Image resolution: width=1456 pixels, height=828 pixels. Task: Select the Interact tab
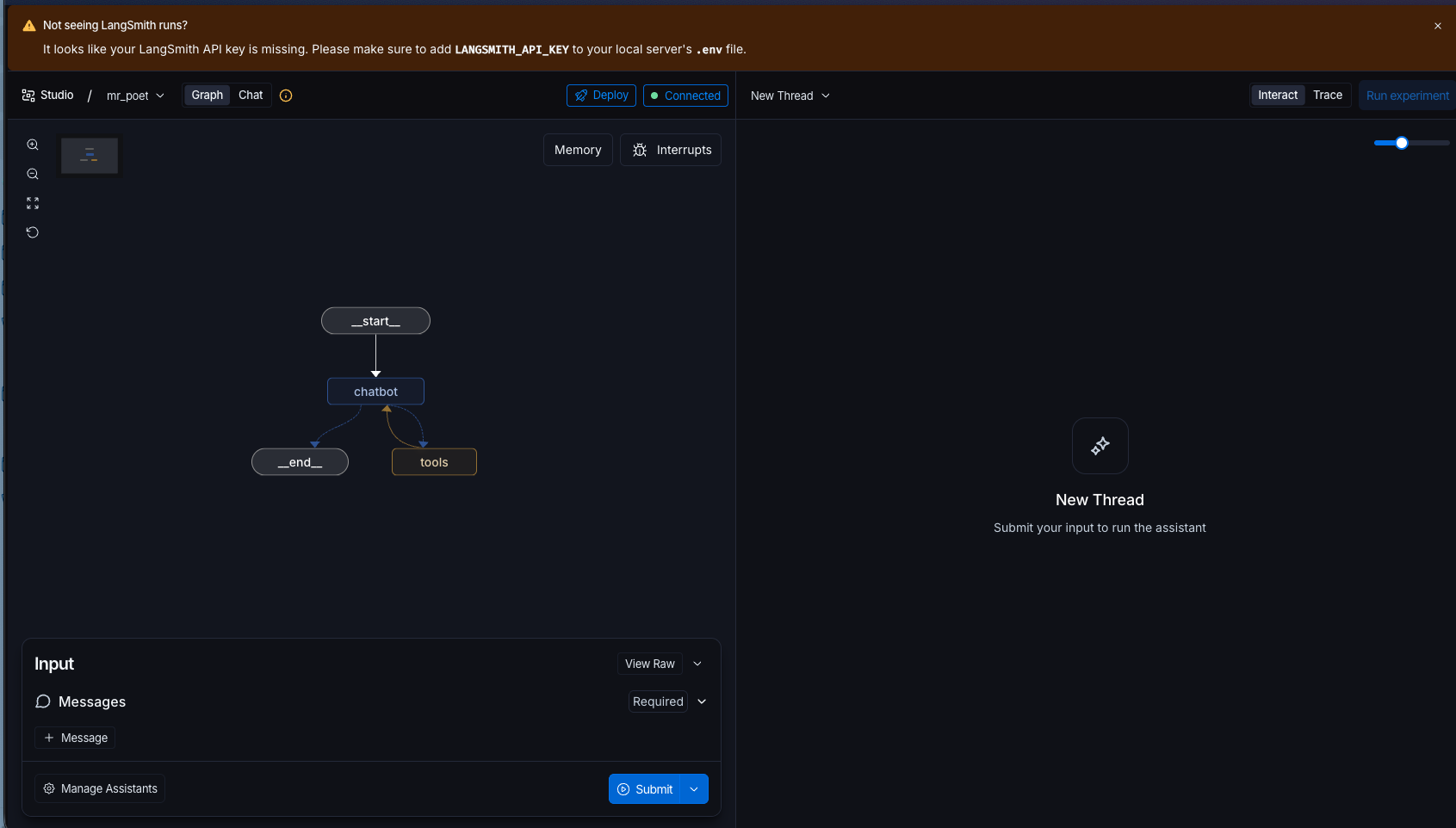coord(1278,96)
